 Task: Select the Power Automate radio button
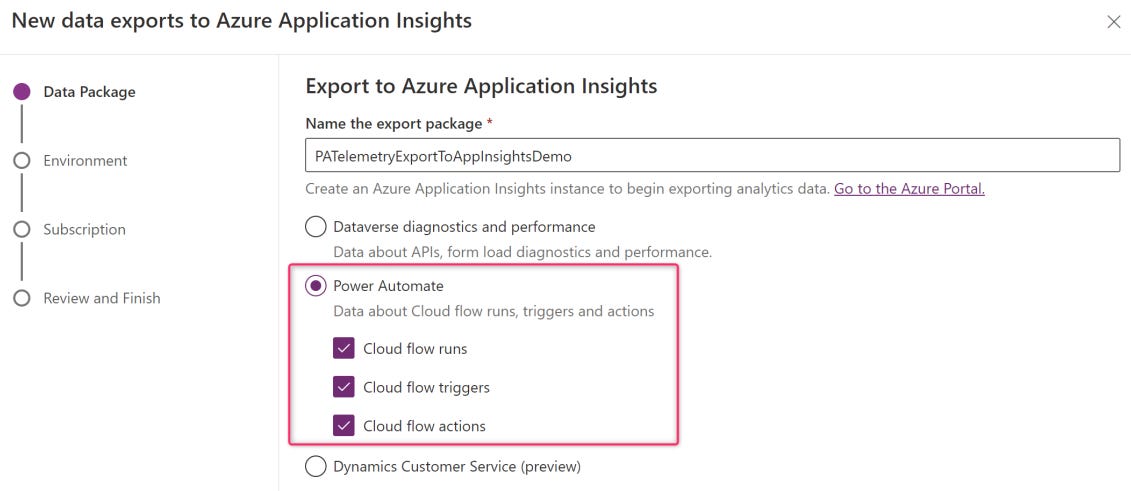point(316,286)
